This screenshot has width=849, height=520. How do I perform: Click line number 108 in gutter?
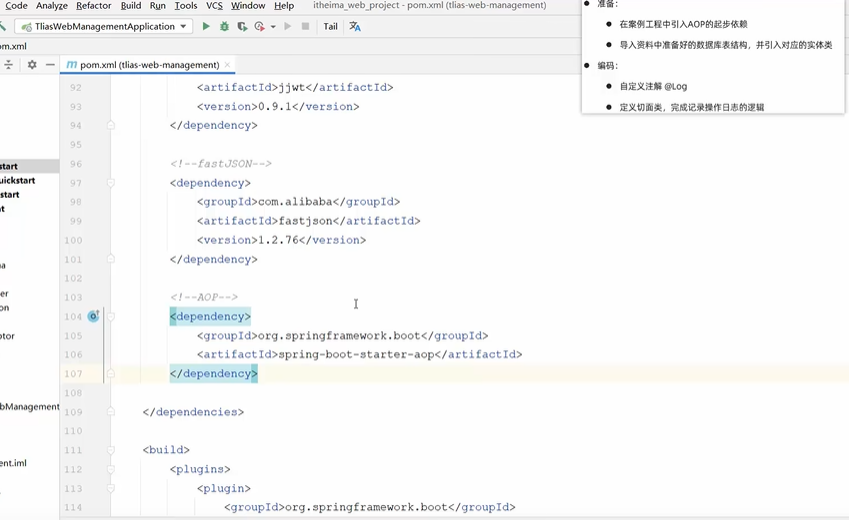[73, 393]
